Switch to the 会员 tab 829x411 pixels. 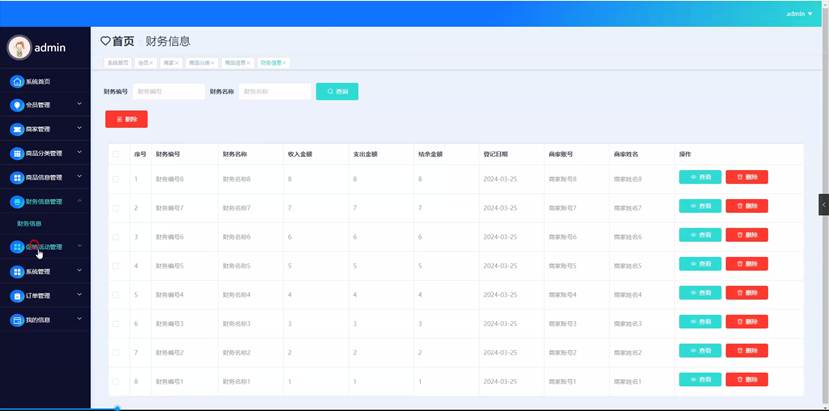tap(145, 63)
